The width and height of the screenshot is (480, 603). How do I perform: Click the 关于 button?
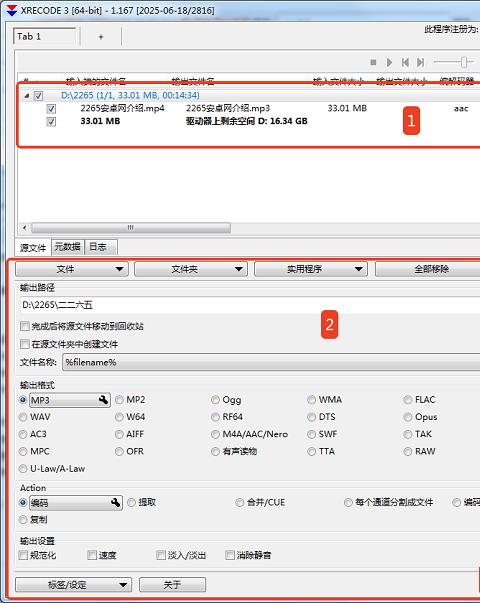(x=172, y=585)
